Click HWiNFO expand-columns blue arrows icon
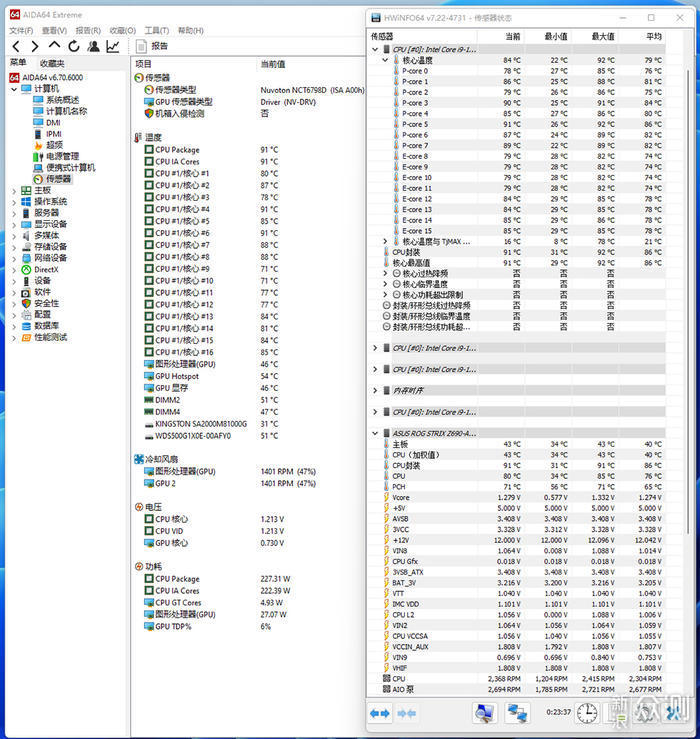Image resolution: width=700 pixels, height=739 pixels. click(380, 714)
